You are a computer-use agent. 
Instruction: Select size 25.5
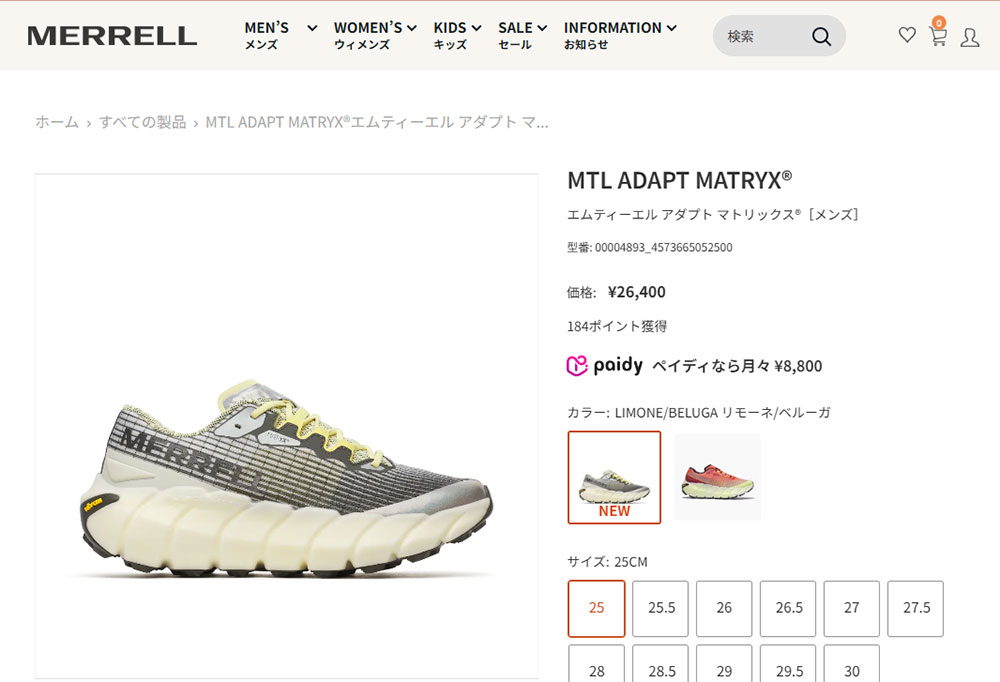point(661,608)
